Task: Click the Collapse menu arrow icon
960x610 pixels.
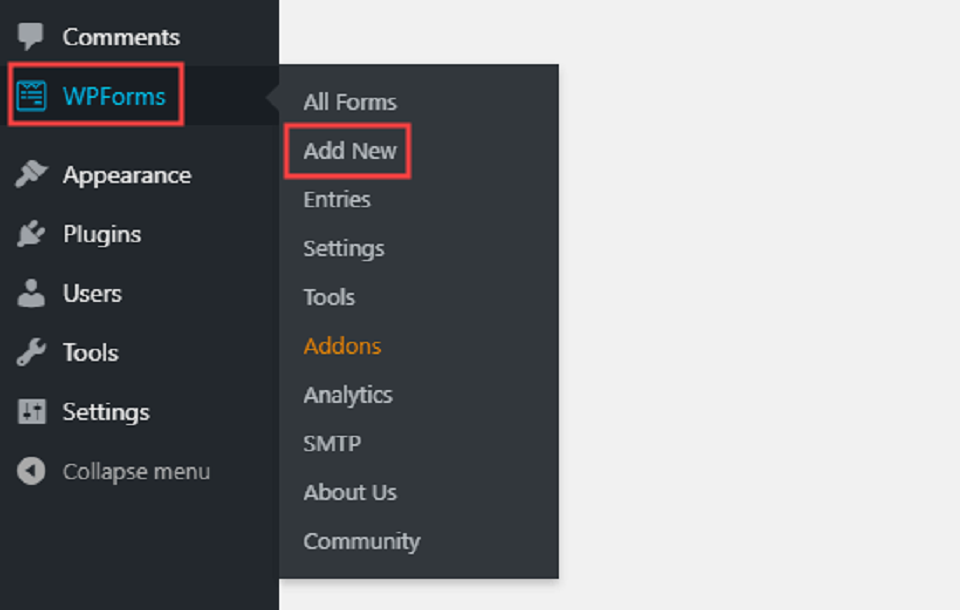Action: coord(31,471)
